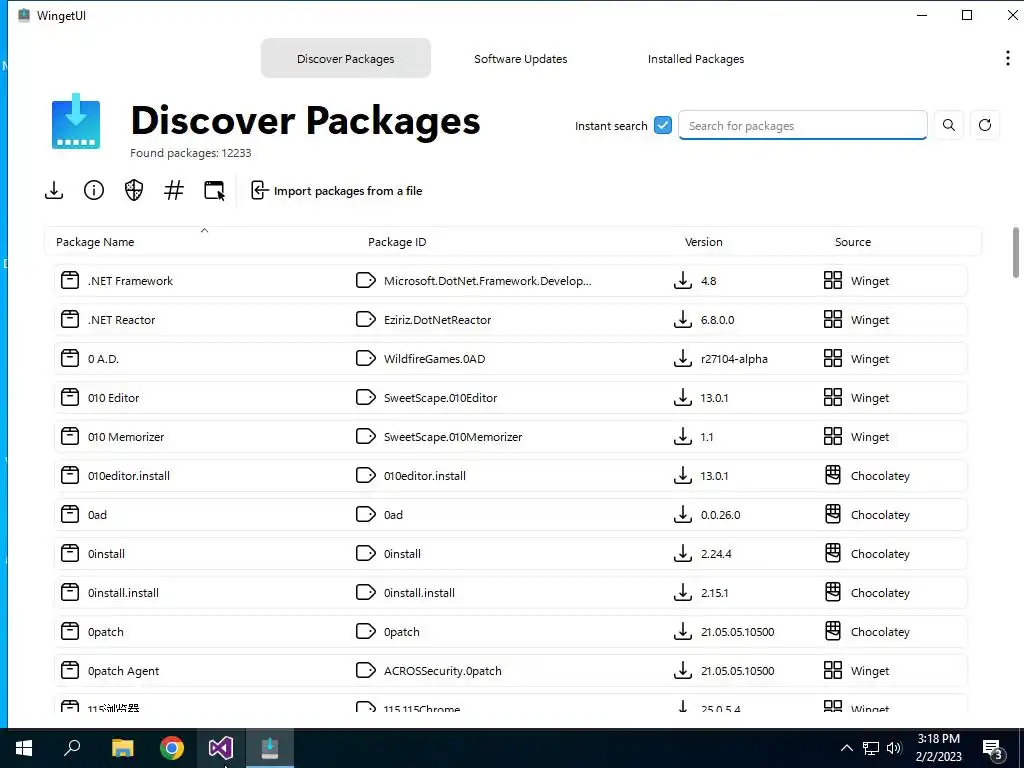The height and width of the screenshot is (768, 1024).
Task: Toggle the Instant search checkbox
Action: (x=663, y=125)
